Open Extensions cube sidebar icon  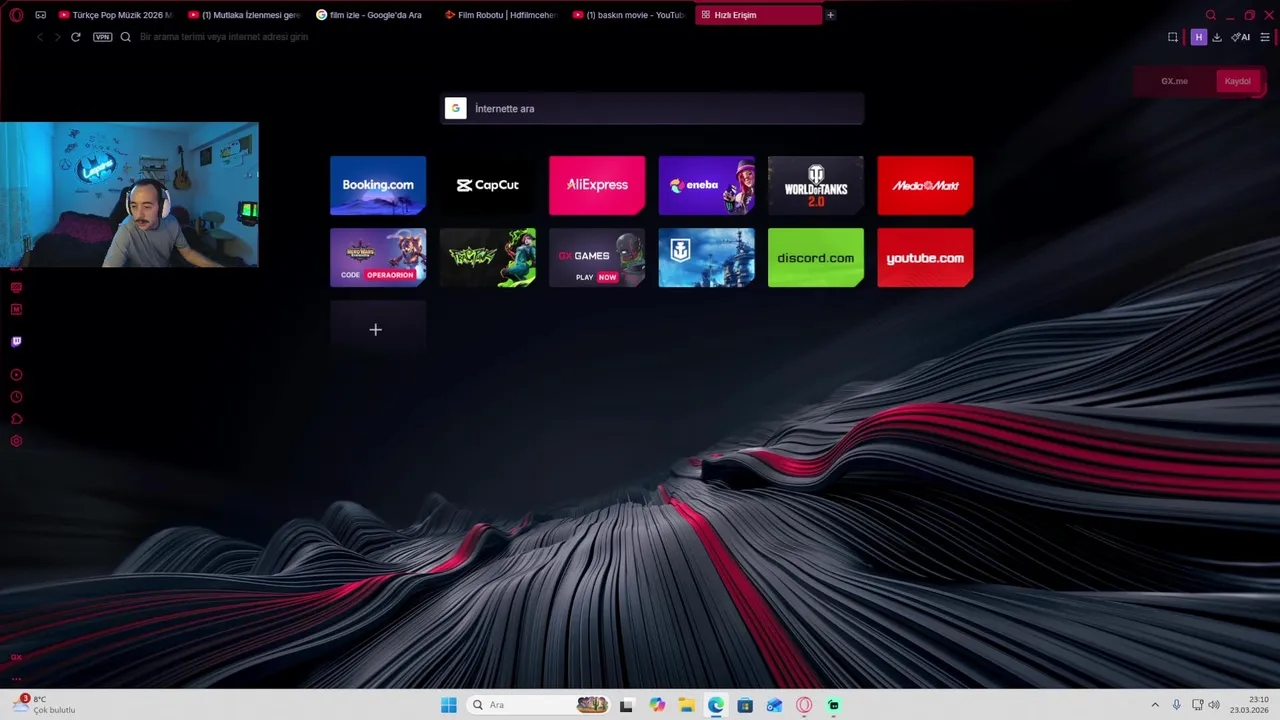16,419
